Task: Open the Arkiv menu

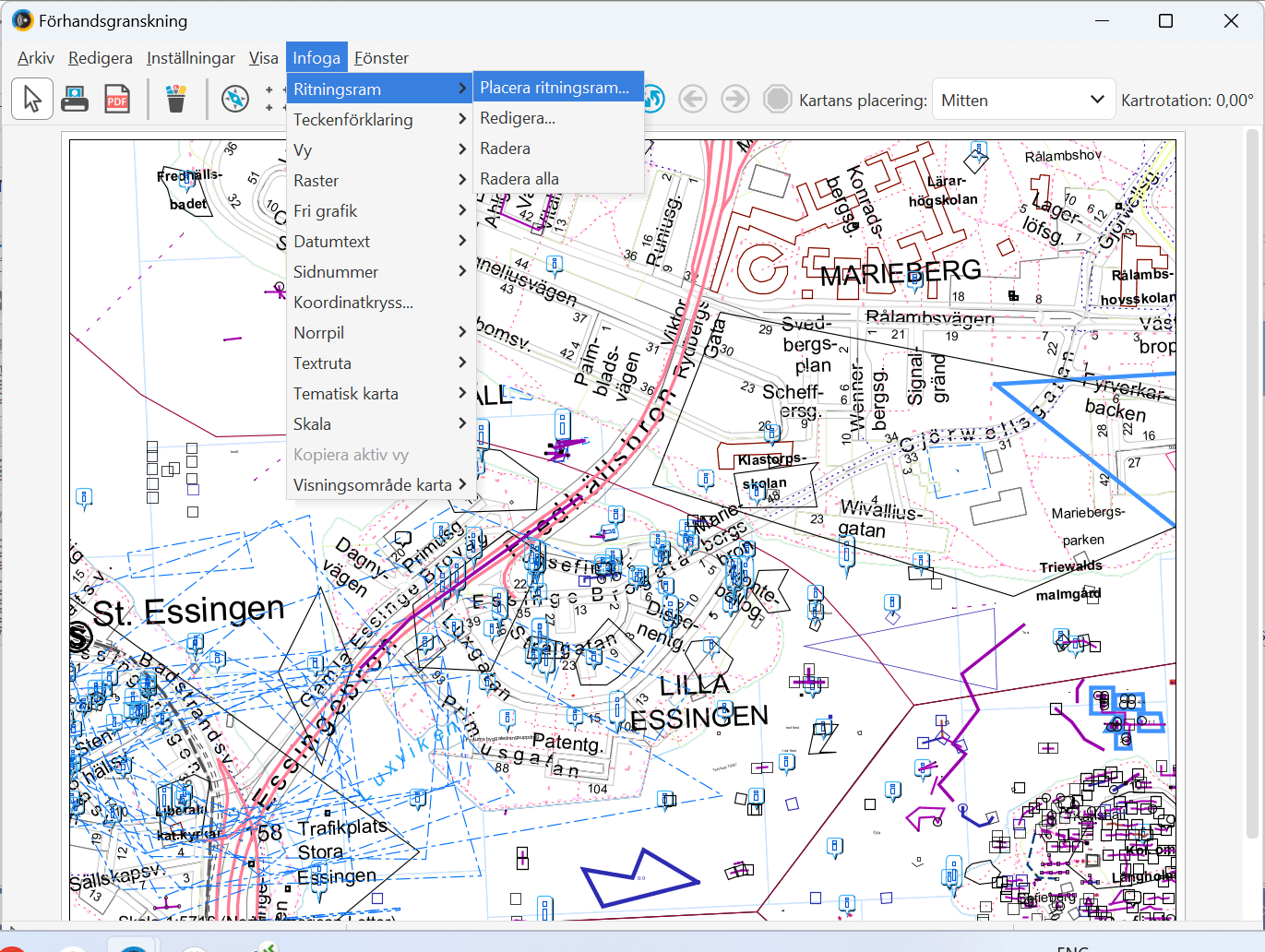Action: tap(36, 58)
